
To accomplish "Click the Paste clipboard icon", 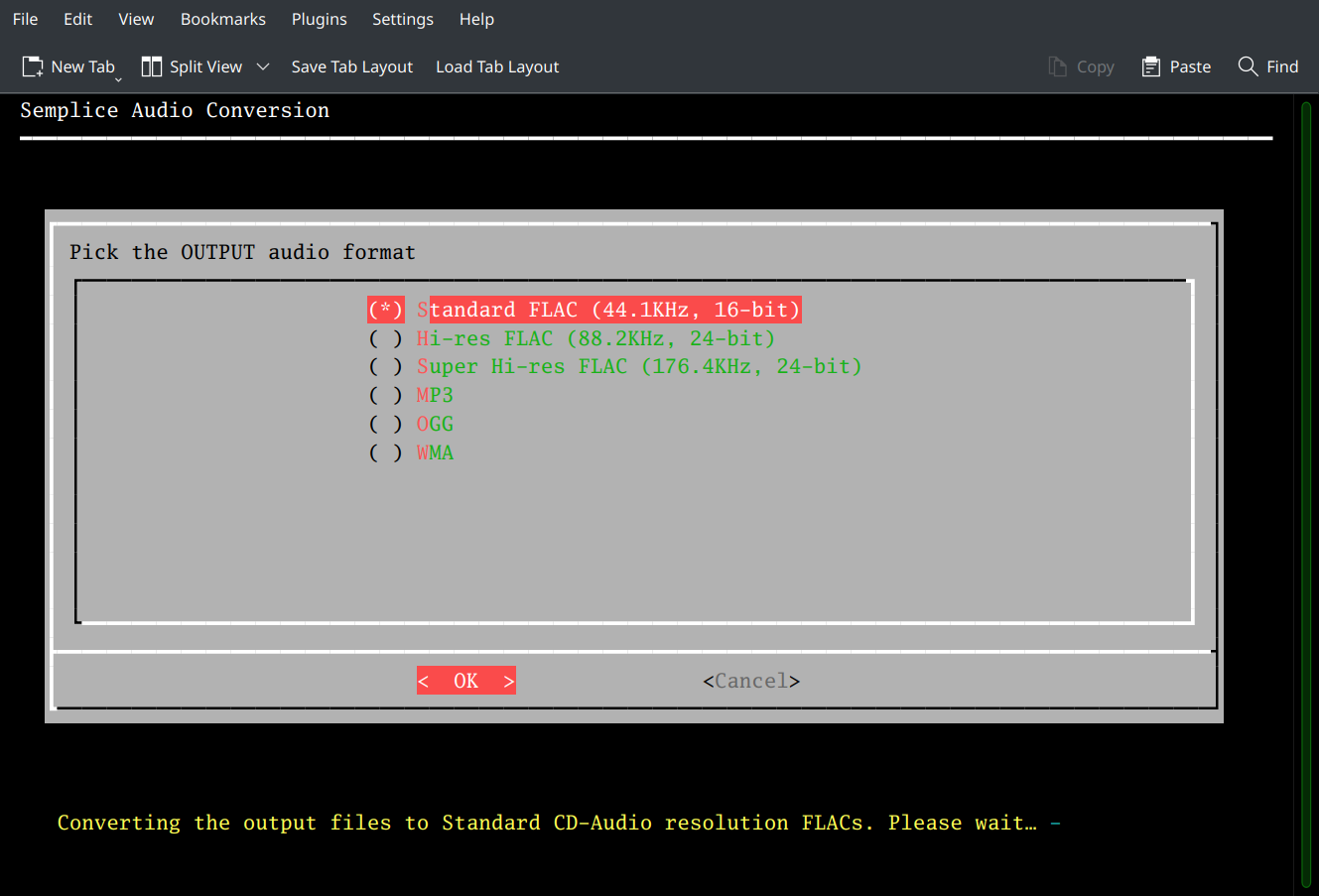I will (1151, 66).
